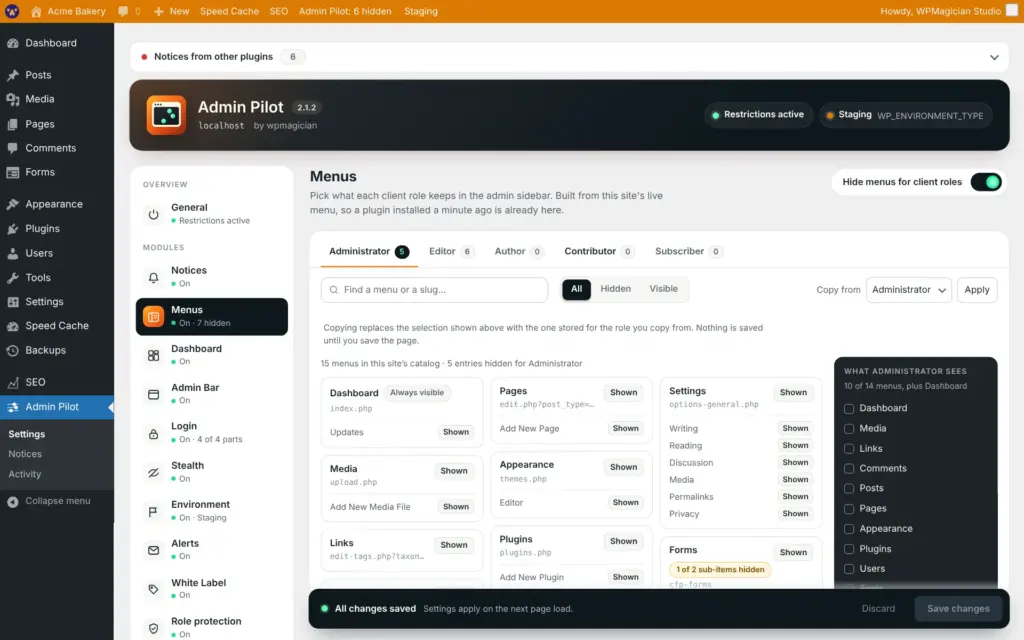Viewport: 1024px width, 640px height.
Task: Click the Role protection shield icon
Action: coord(153,628)
